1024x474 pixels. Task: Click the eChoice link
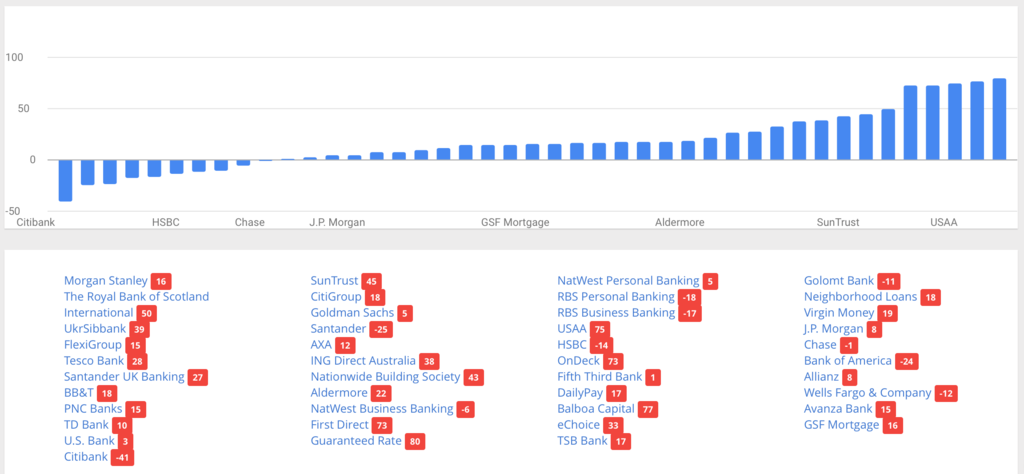(x=578, y=424)
